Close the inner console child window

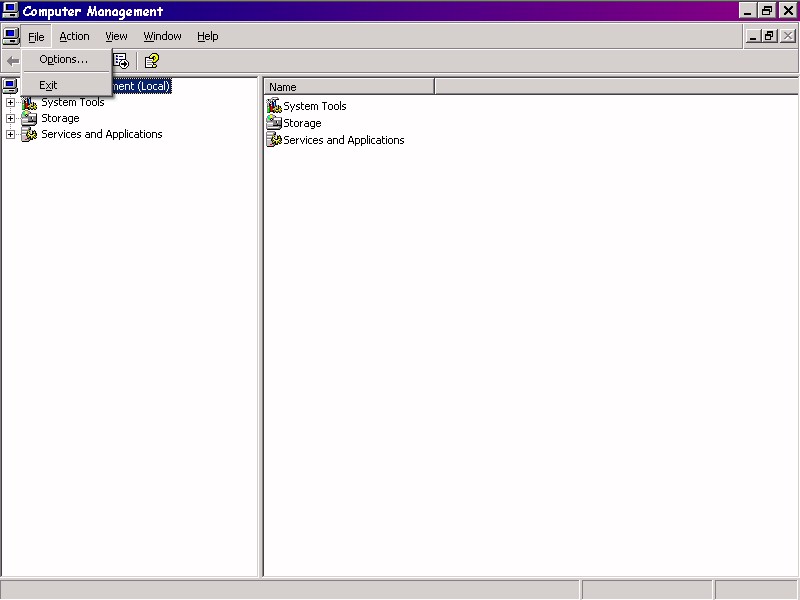pyautogui.click(x=788, y=36)
